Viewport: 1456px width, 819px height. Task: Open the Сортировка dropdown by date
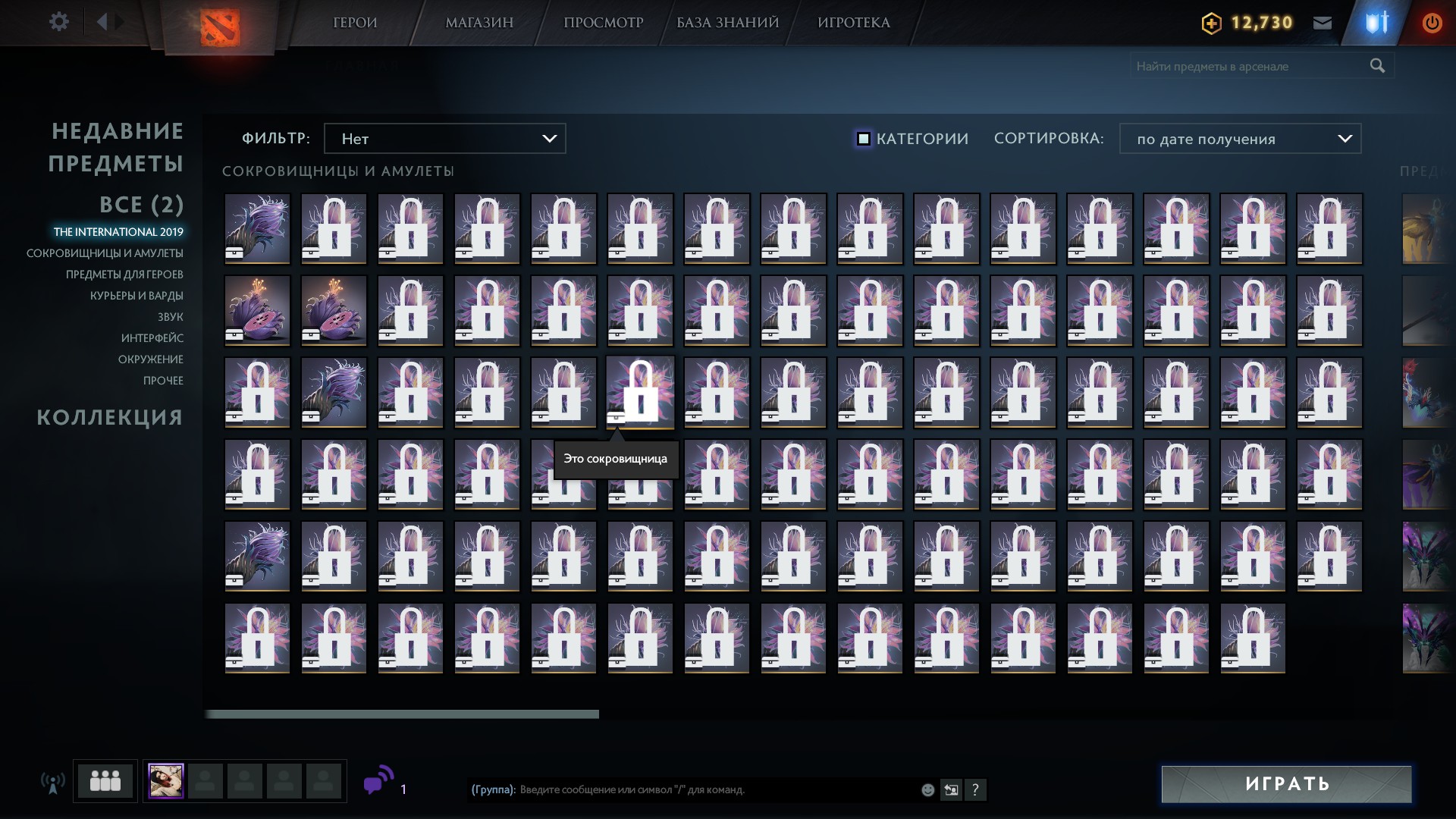point(1240,139)
